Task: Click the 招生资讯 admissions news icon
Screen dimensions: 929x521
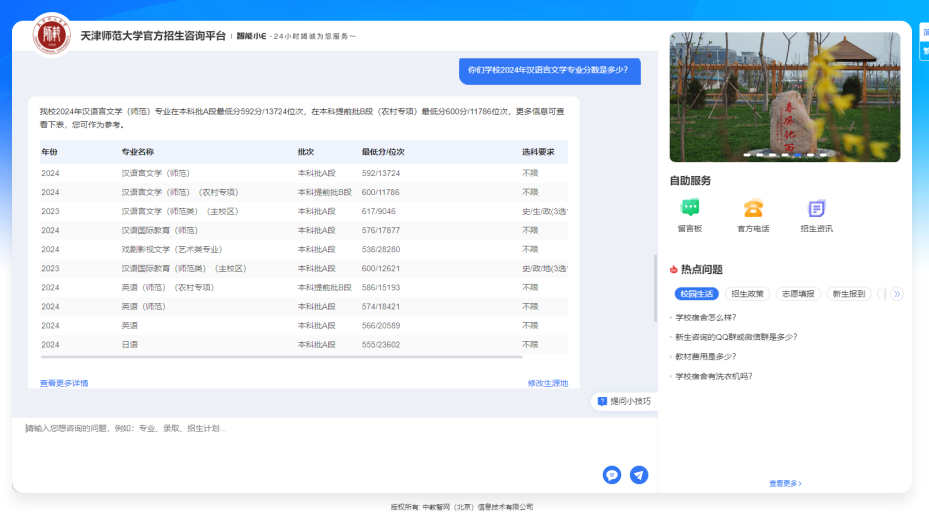Action: (x=816, y=208)
